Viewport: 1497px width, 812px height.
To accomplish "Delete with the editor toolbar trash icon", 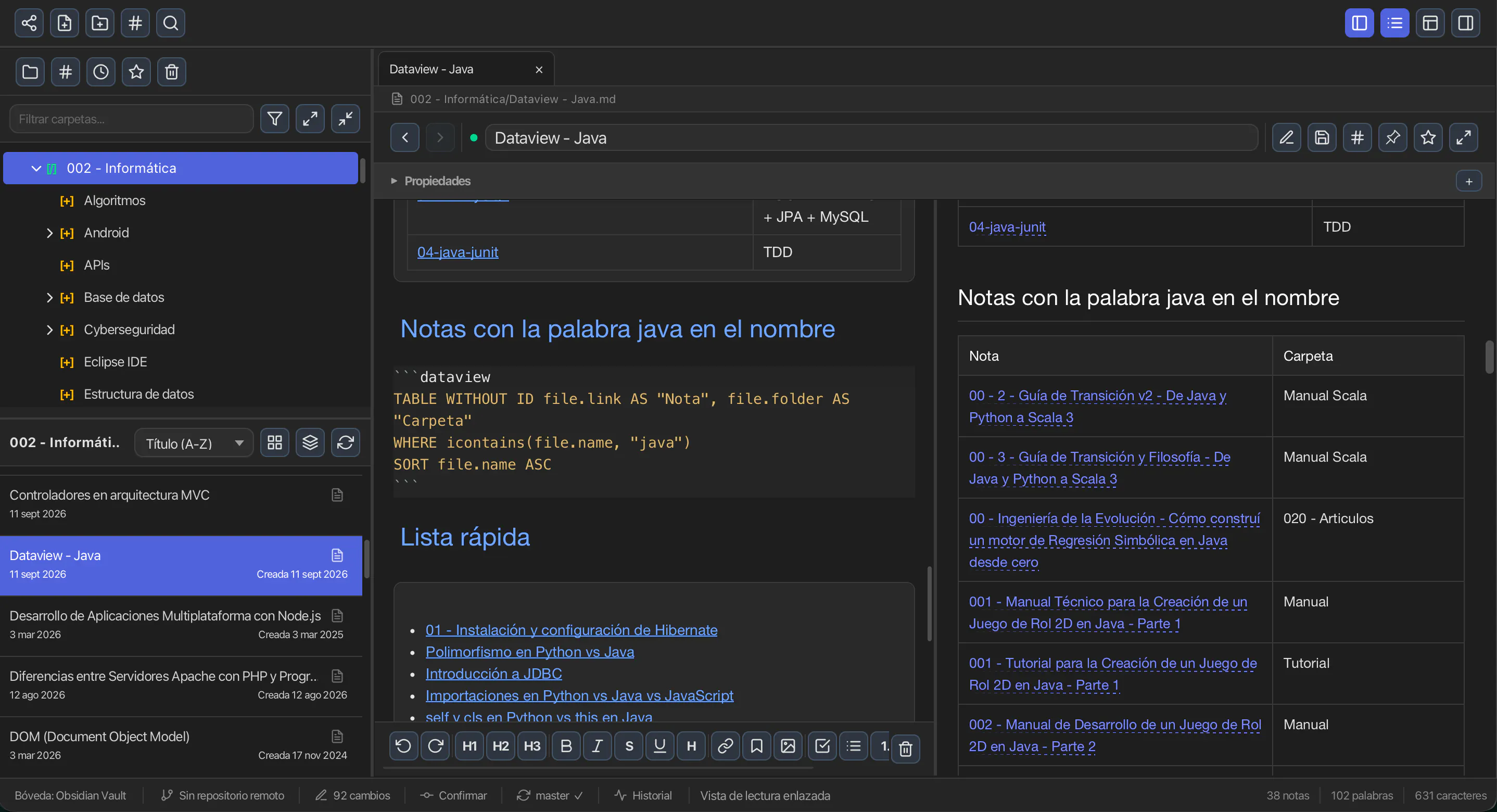I will pyautogui.click(x=905, y=748).
